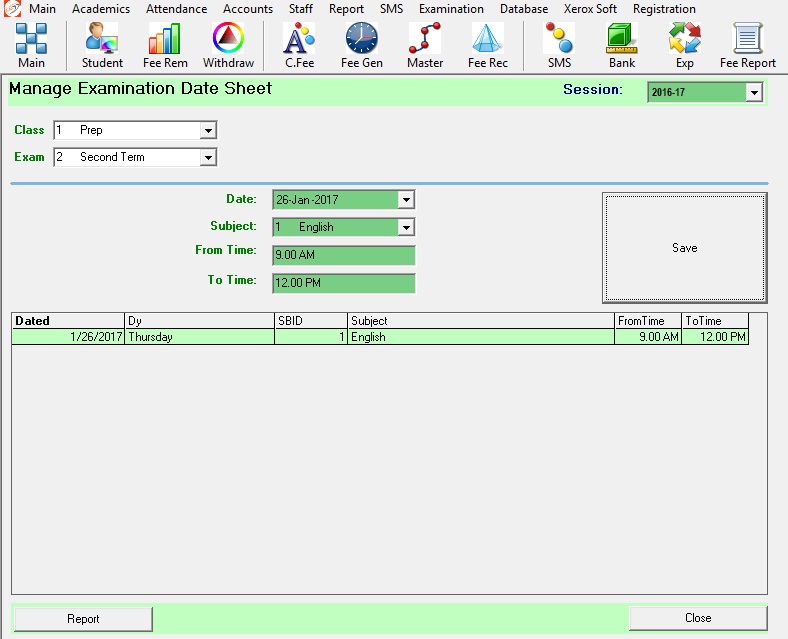Click the From Time field
Viewport: 788px width, 639px height.
344,255
